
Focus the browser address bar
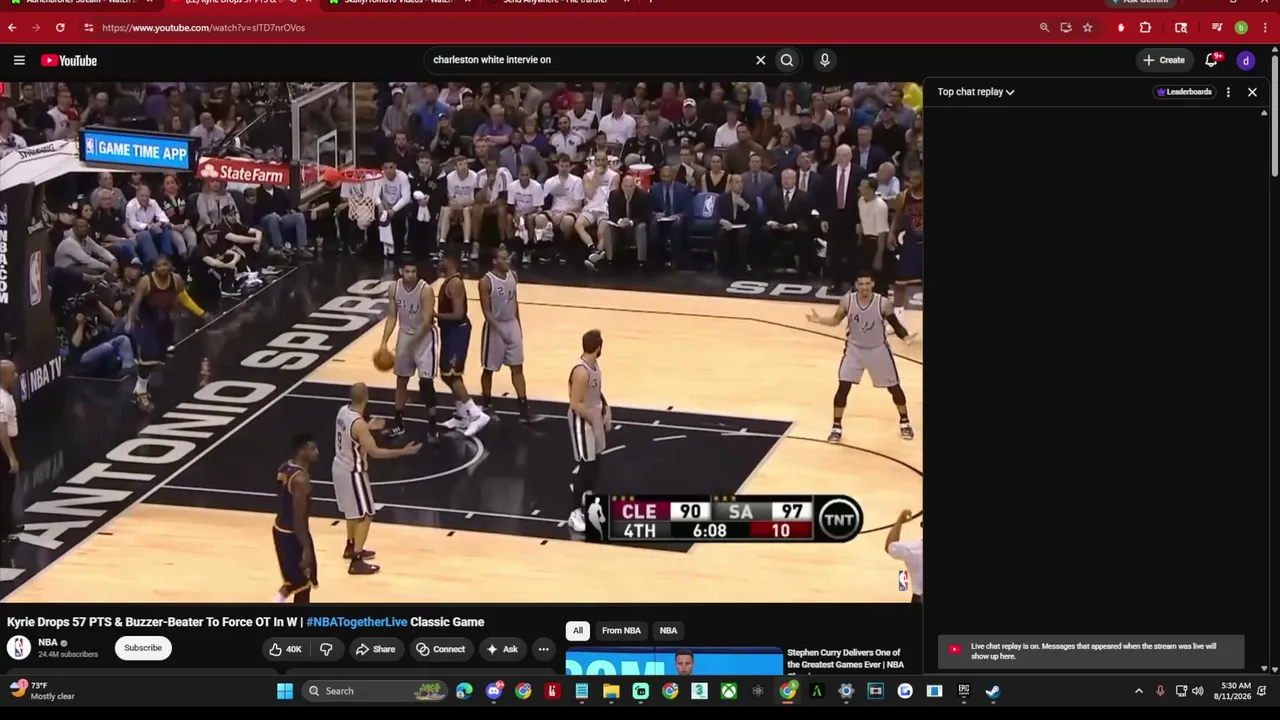point(560,28)
